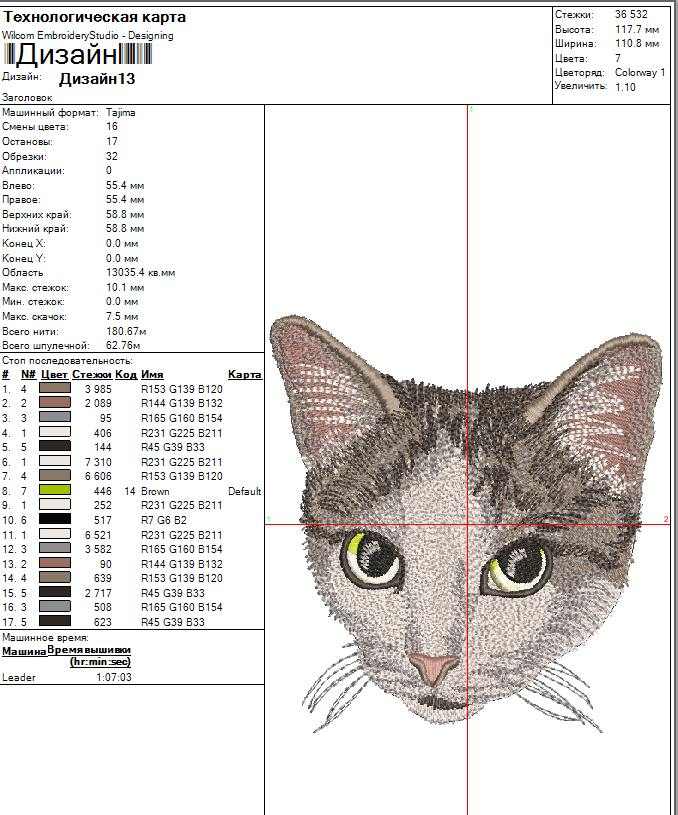Click the green marker 1 at the centerline's left end

(x=268, y=519)
